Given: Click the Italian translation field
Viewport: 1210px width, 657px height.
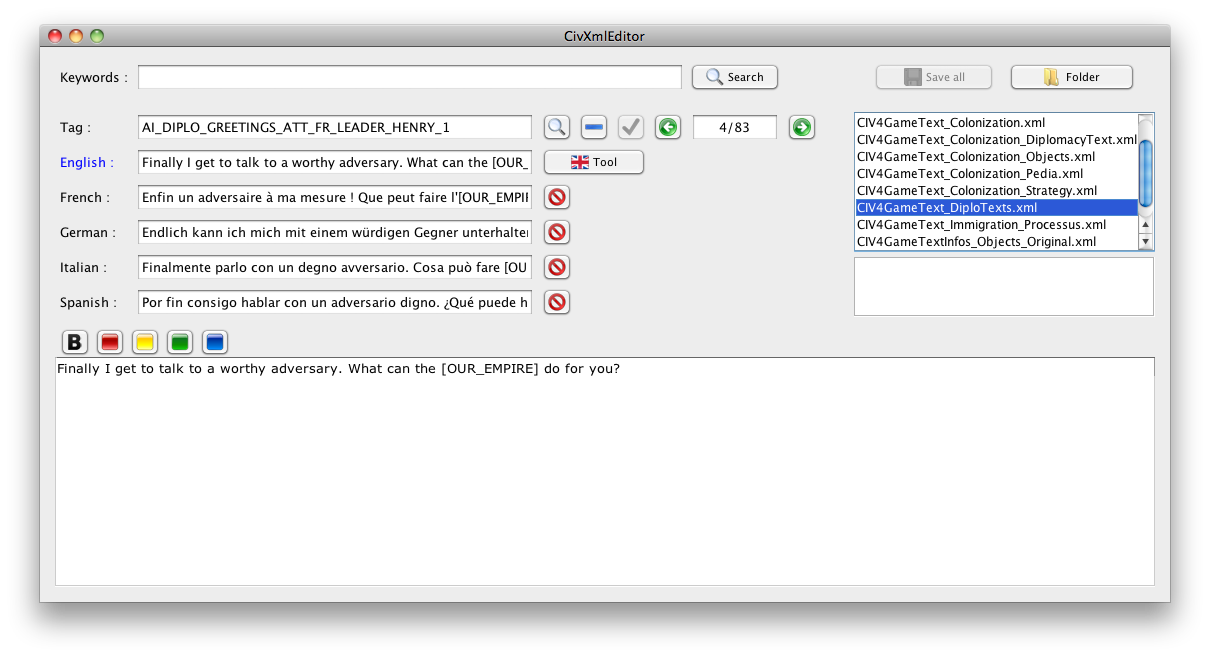Looking at the screenshot, I should (x=335, y=267).
